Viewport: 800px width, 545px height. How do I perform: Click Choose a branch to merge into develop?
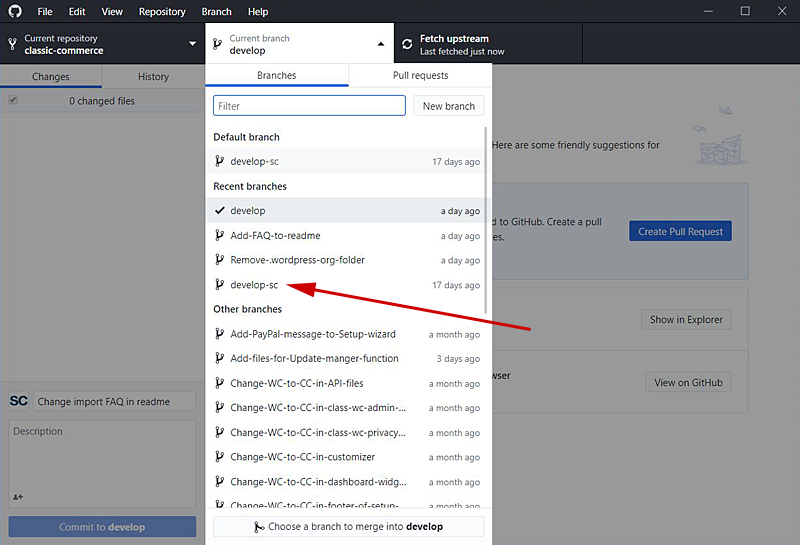click(x=348, y=527)
